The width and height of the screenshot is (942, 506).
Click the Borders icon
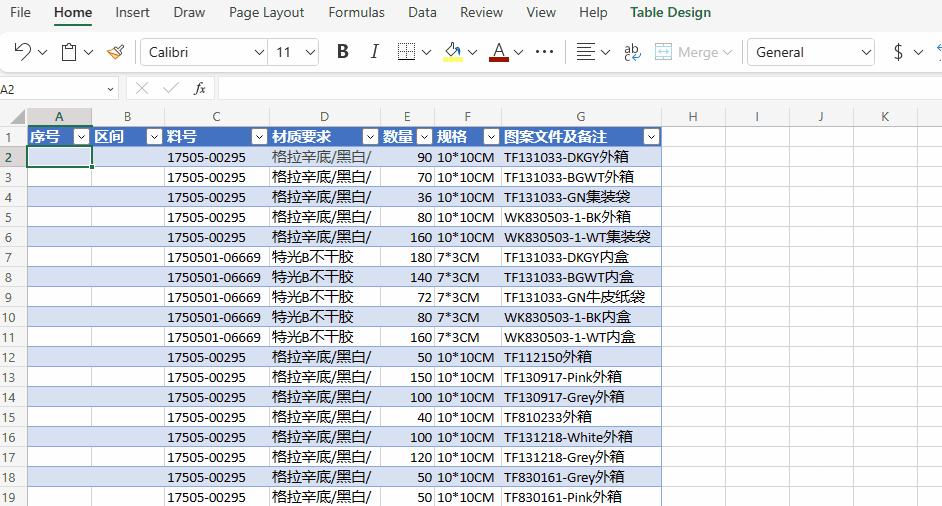pyautogui.click(x=407, y=52)
